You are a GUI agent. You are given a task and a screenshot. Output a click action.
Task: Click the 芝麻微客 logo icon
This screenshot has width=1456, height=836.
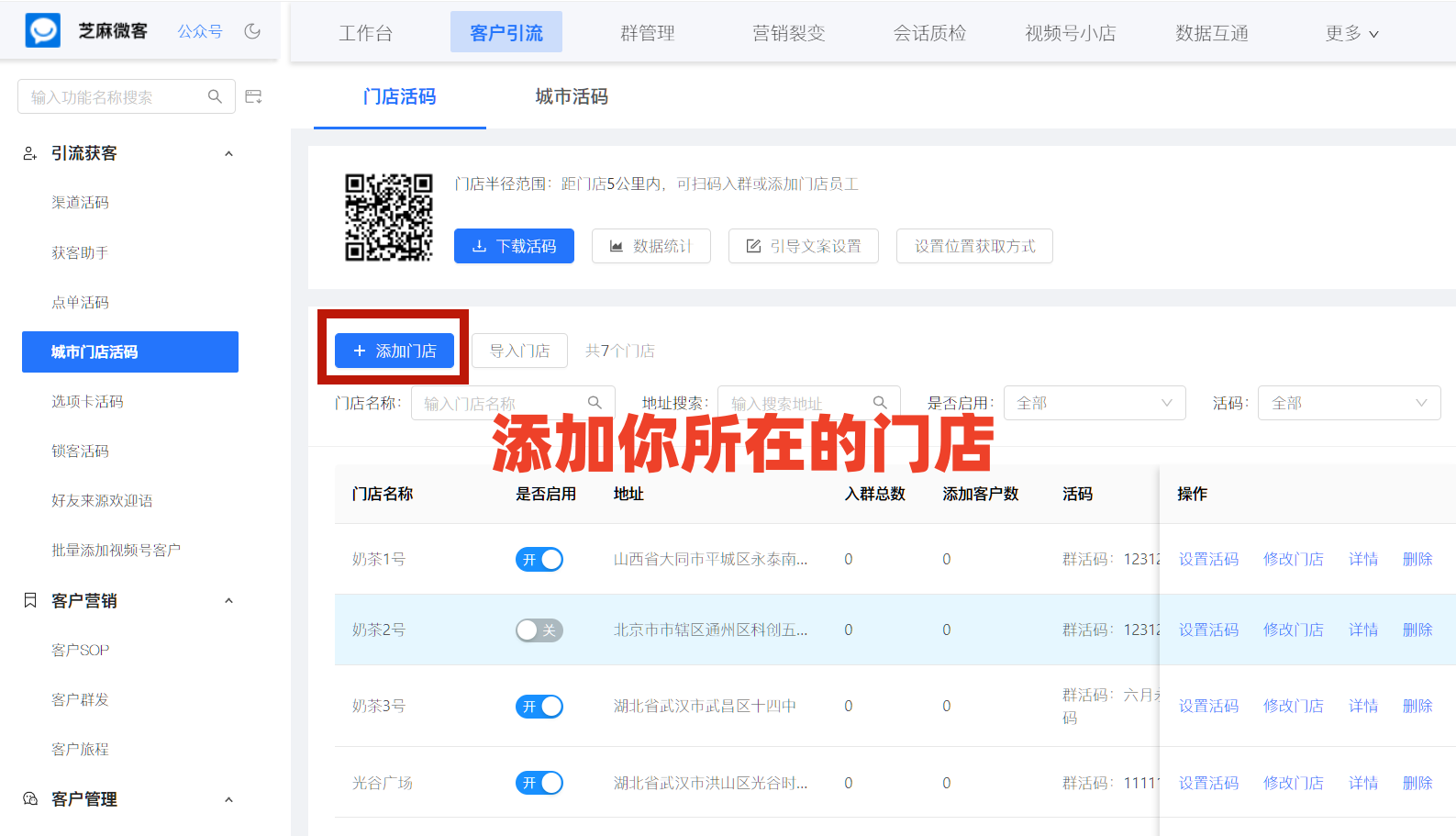[x=43, y=30]
